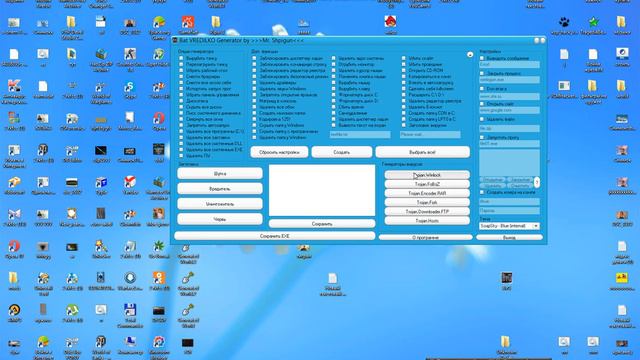
Task: Click the round collapse arrow above the settings panel
Action: coord(470,54)
